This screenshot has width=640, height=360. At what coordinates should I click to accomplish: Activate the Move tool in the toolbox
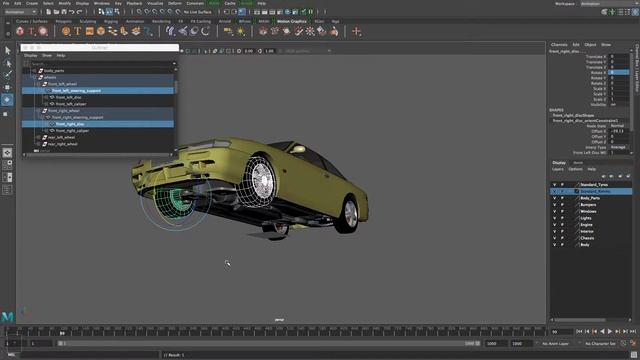pos(7,87)
